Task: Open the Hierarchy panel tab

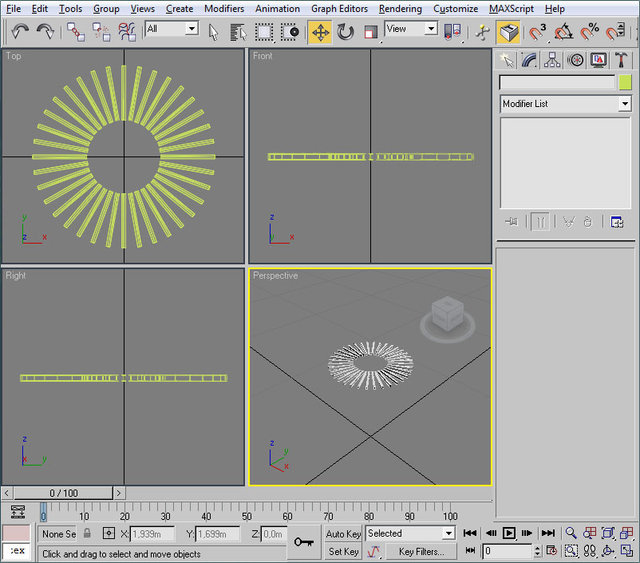Action: [553, 60]
